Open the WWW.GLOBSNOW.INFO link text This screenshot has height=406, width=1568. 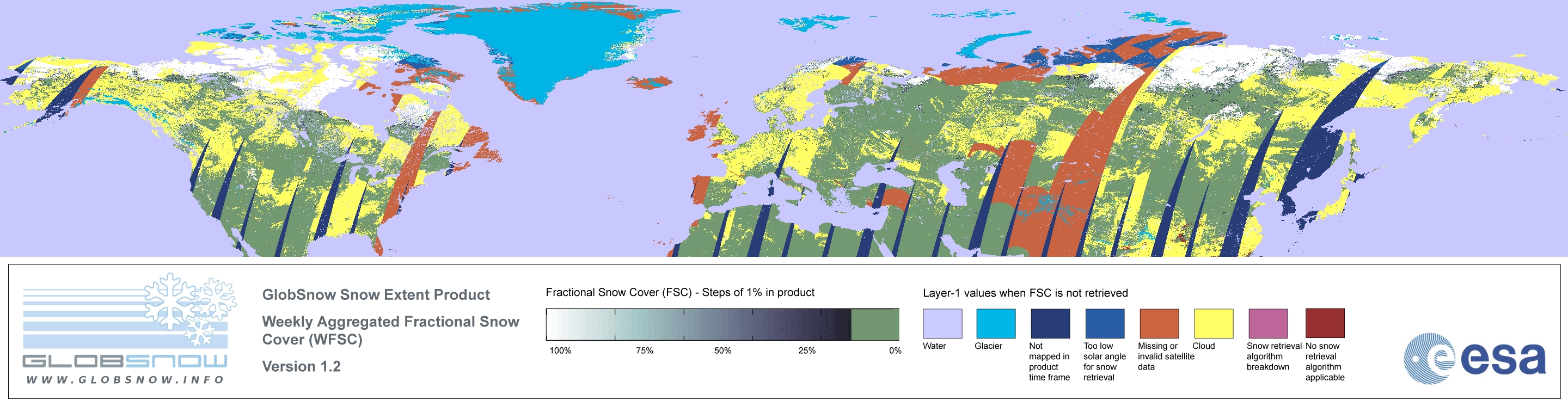(125, 379)
